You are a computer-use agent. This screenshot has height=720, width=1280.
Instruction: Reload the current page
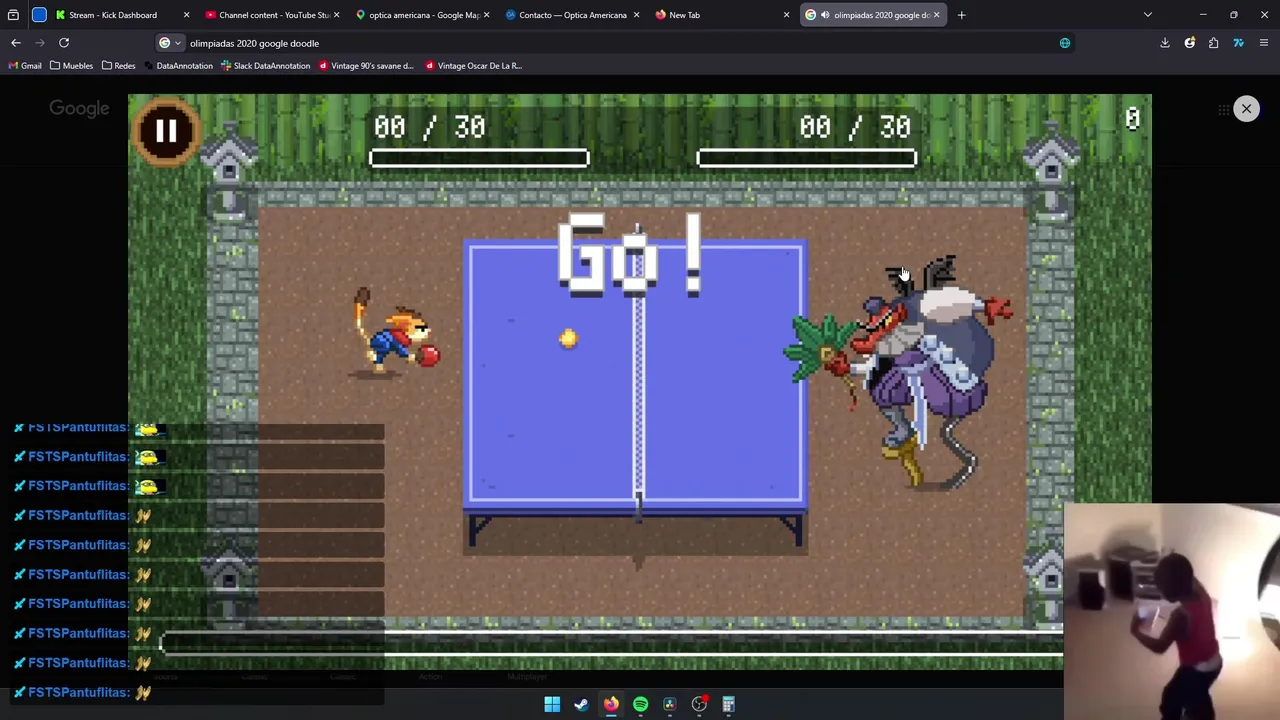64,43
